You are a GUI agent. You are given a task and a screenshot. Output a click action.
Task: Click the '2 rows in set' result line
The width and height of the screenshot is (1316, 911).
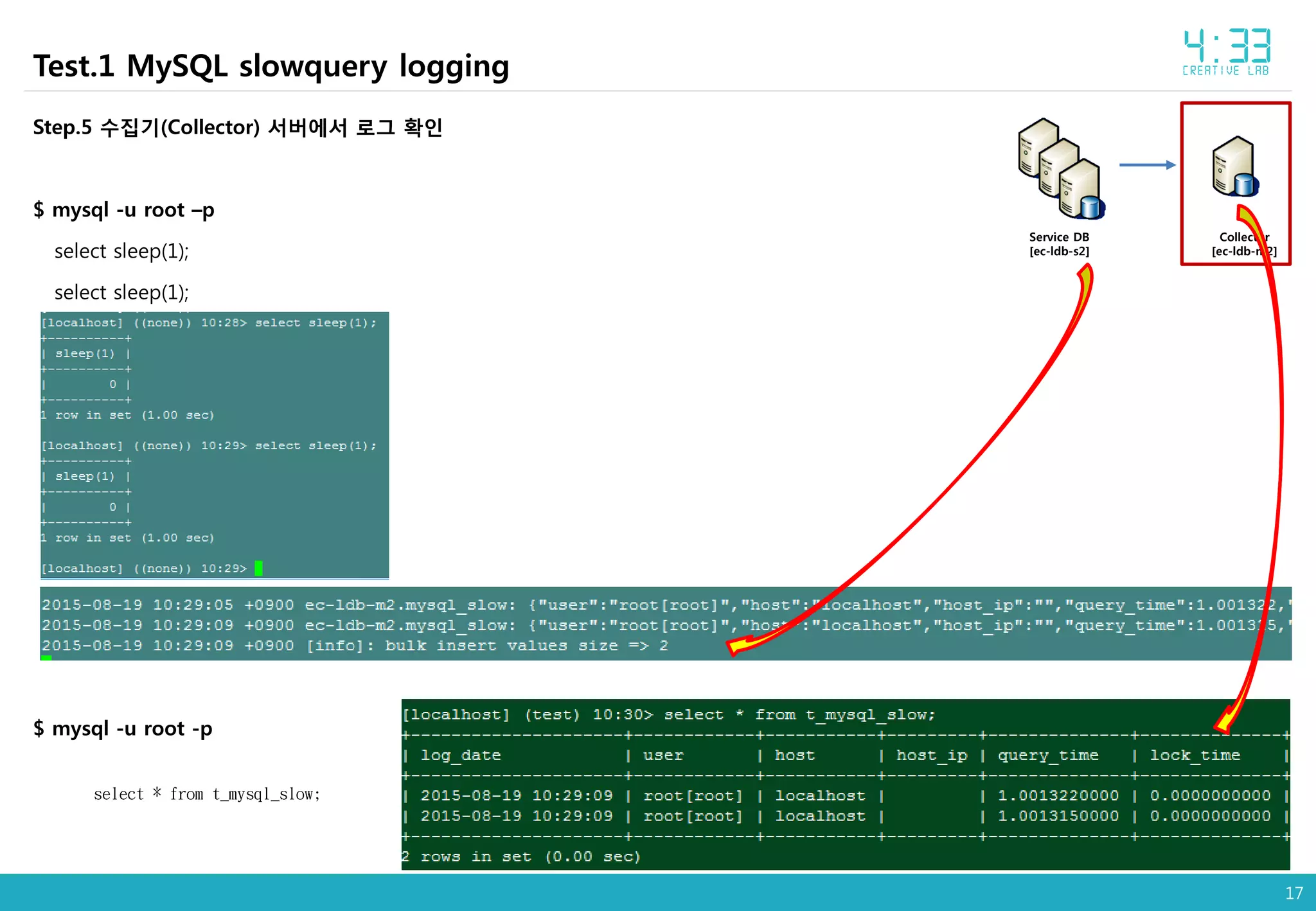[521, 856]
